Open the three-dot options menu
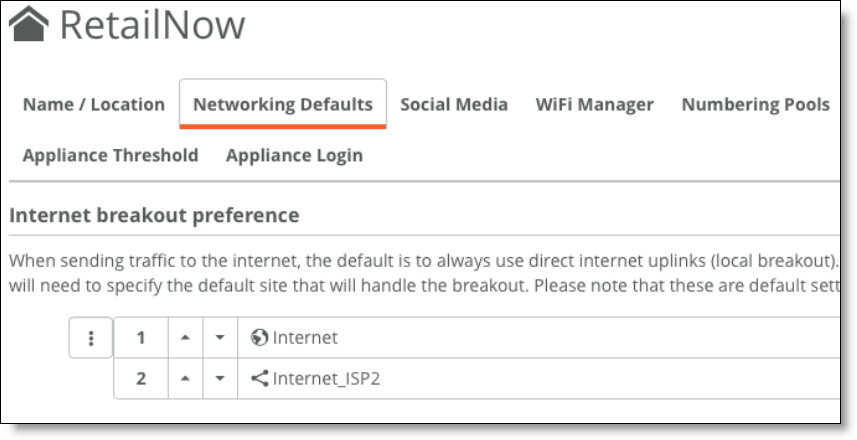The height and width of the screenshot is (440, 857). pyautogui.click(x=91, y=338)
